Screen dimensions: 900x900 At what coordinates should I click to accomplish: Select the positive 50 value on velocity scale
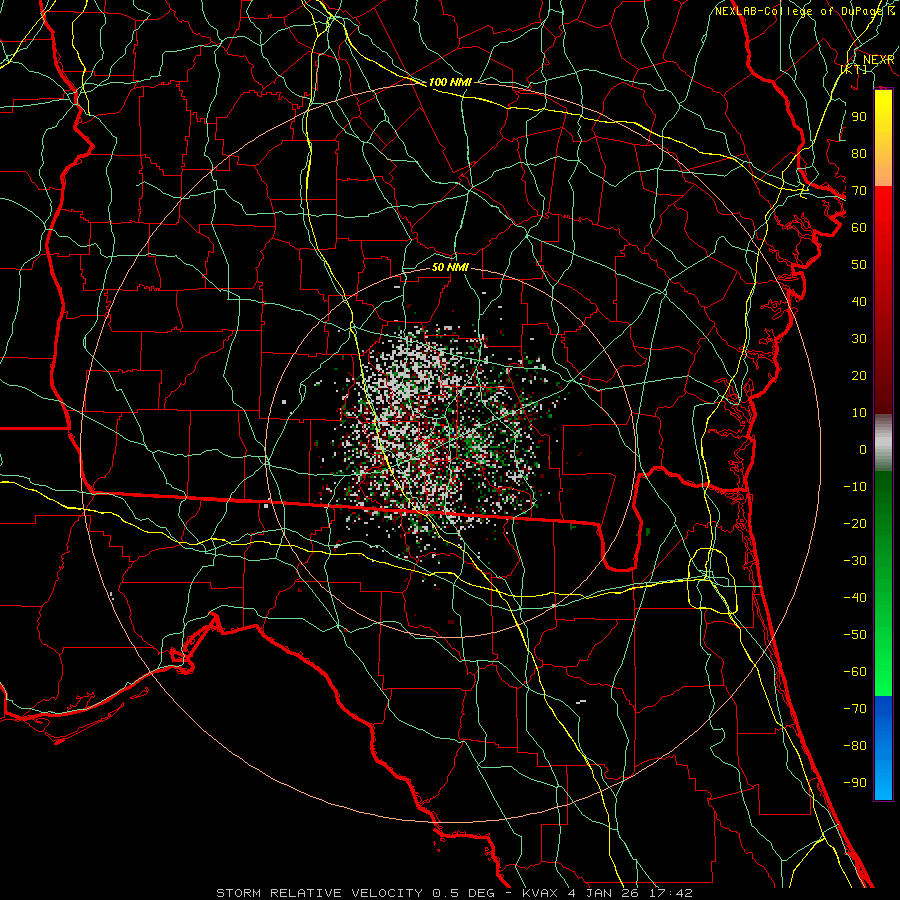(x=859, y=265)
